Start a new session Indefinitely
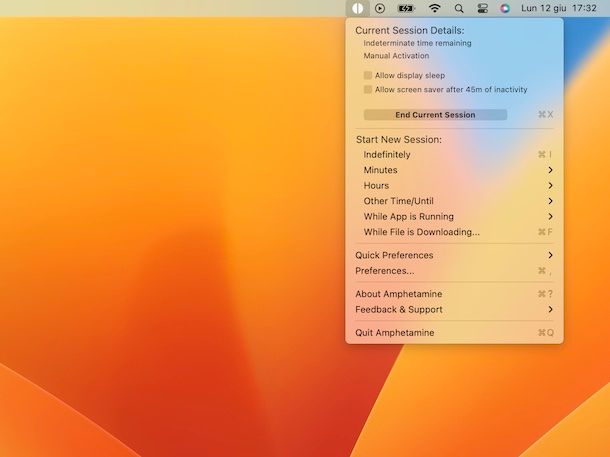Screen dimensions: 610x457 [x=454, y=154]
